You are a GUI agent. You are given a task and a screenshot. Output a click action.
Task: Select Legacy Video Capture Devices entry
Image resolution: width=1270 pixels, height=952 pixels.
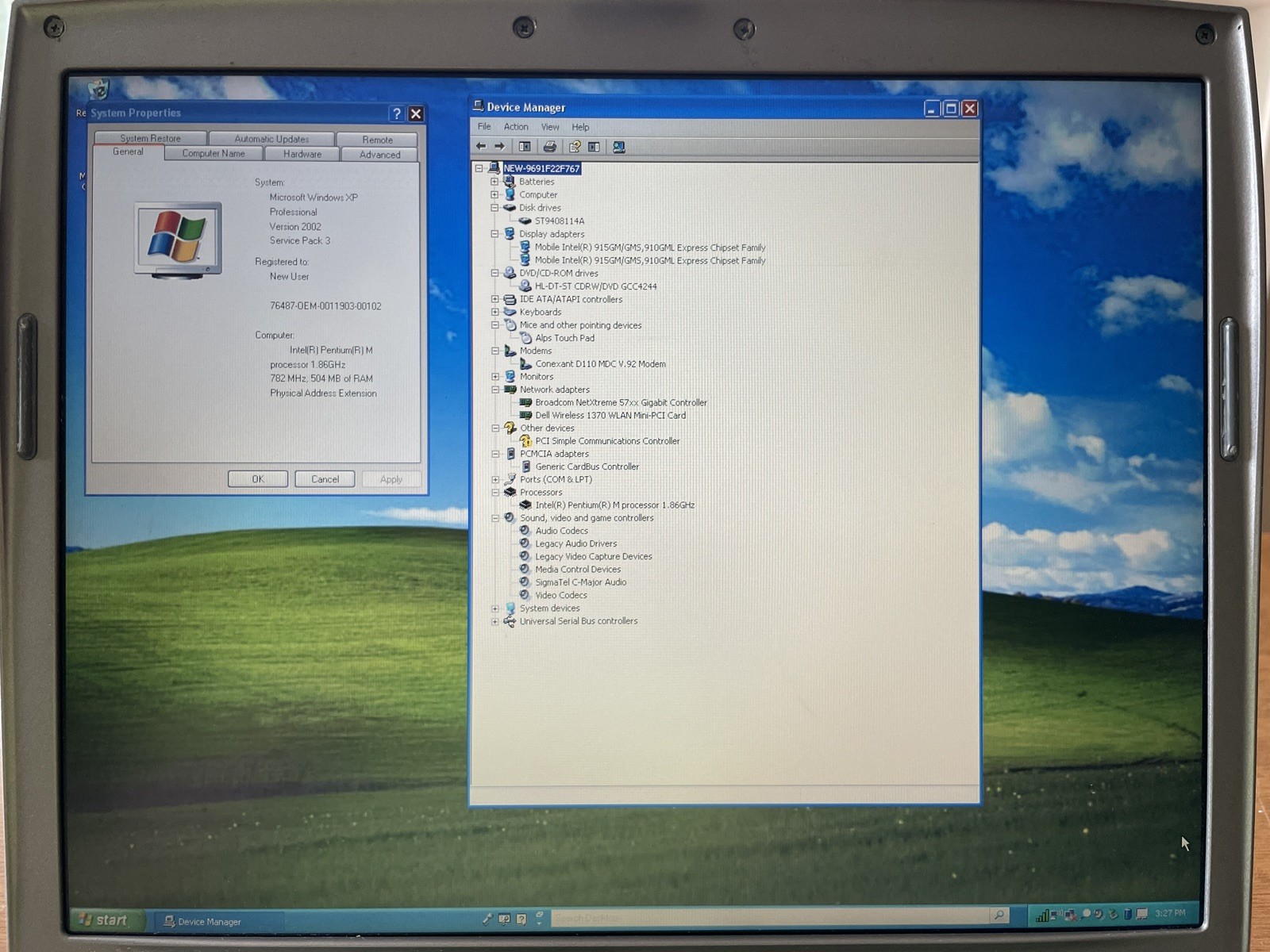point(593,557)
